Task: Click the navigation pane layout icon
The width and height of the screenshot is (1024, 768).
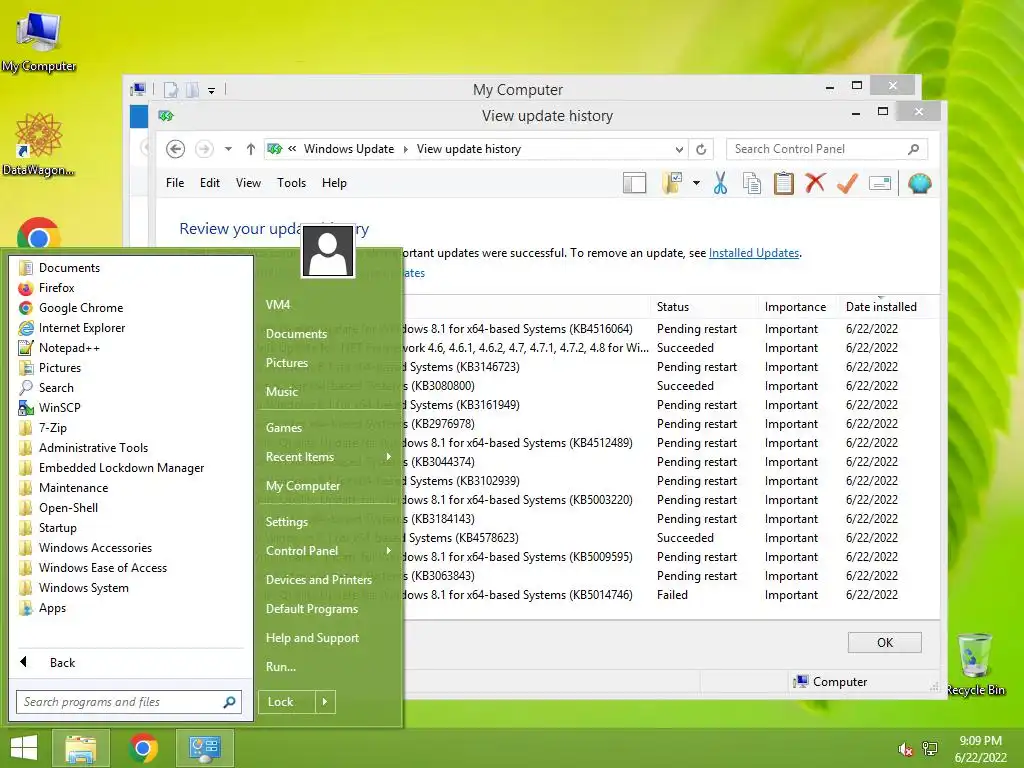Action: pos(634,184)
